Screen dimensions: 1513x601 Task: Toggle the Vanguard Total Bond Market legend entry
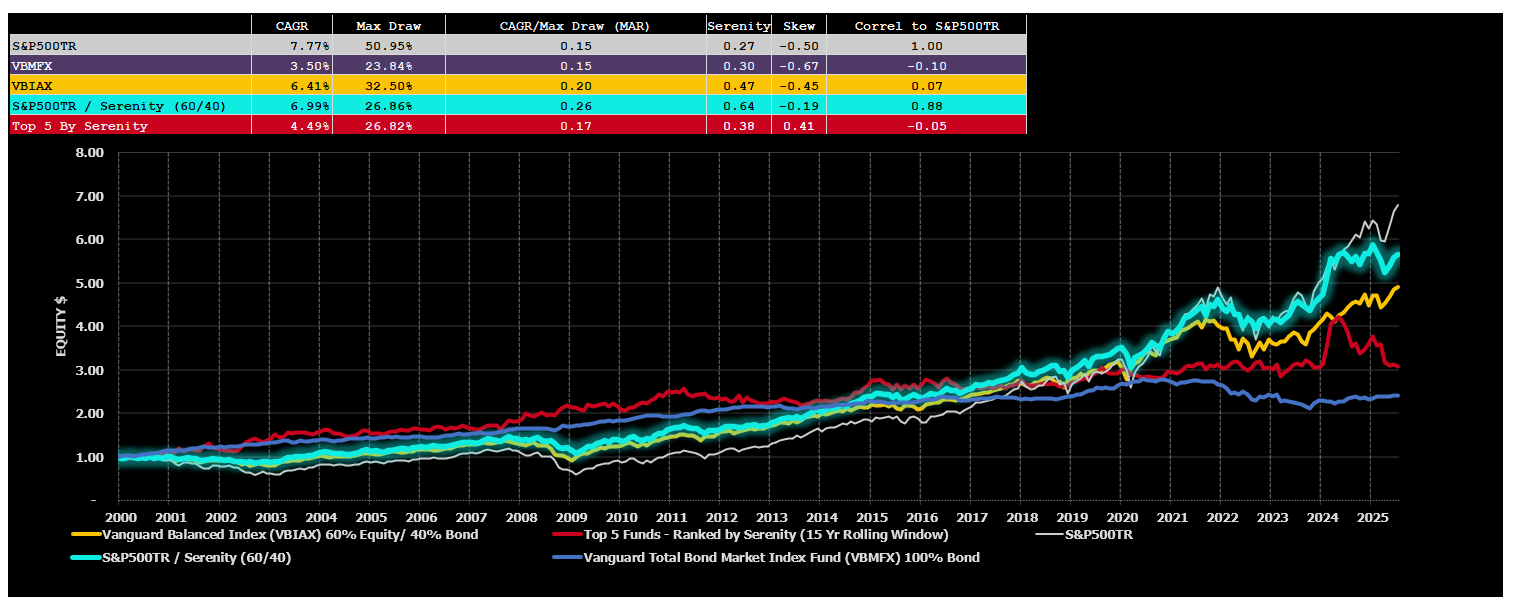[781, 558]
